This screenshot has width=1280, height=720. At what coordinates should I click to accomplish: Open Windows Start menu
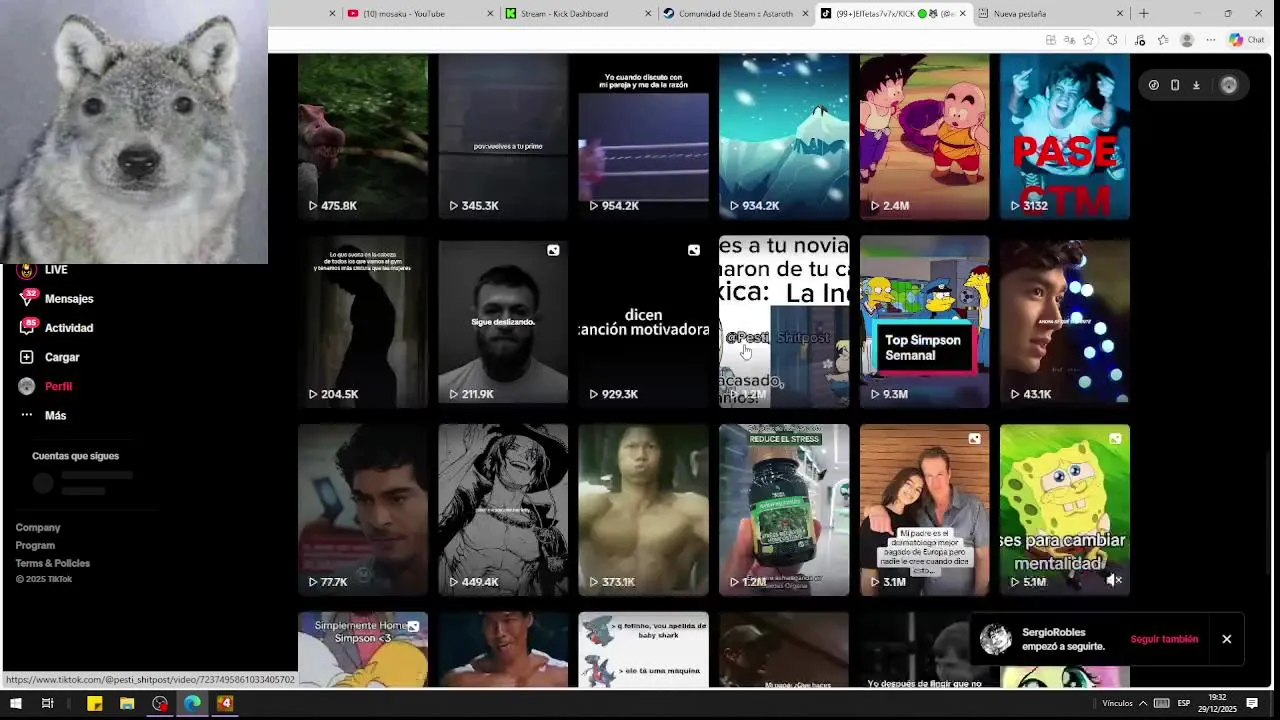[16, 704]
